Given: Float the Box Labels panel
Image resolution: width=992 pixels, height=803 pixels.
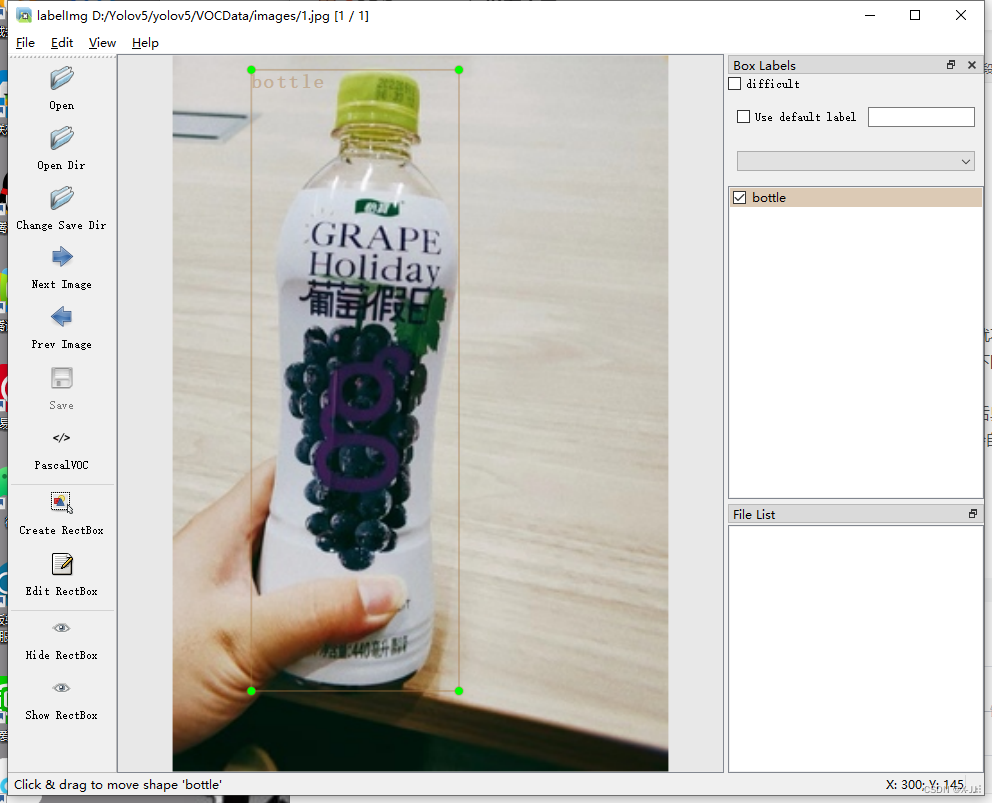Looking at the screenshot, I should [x=951, y=65].
